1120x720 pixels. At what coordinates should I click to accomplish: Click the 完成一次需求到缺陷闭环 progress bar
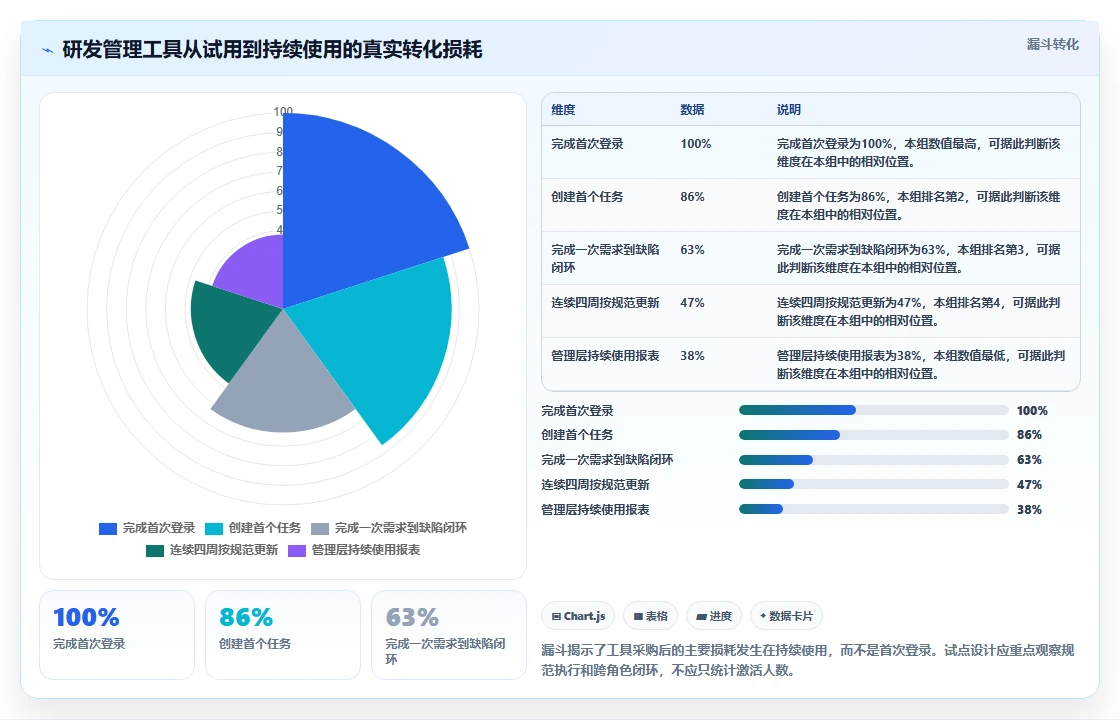(874, 460)
